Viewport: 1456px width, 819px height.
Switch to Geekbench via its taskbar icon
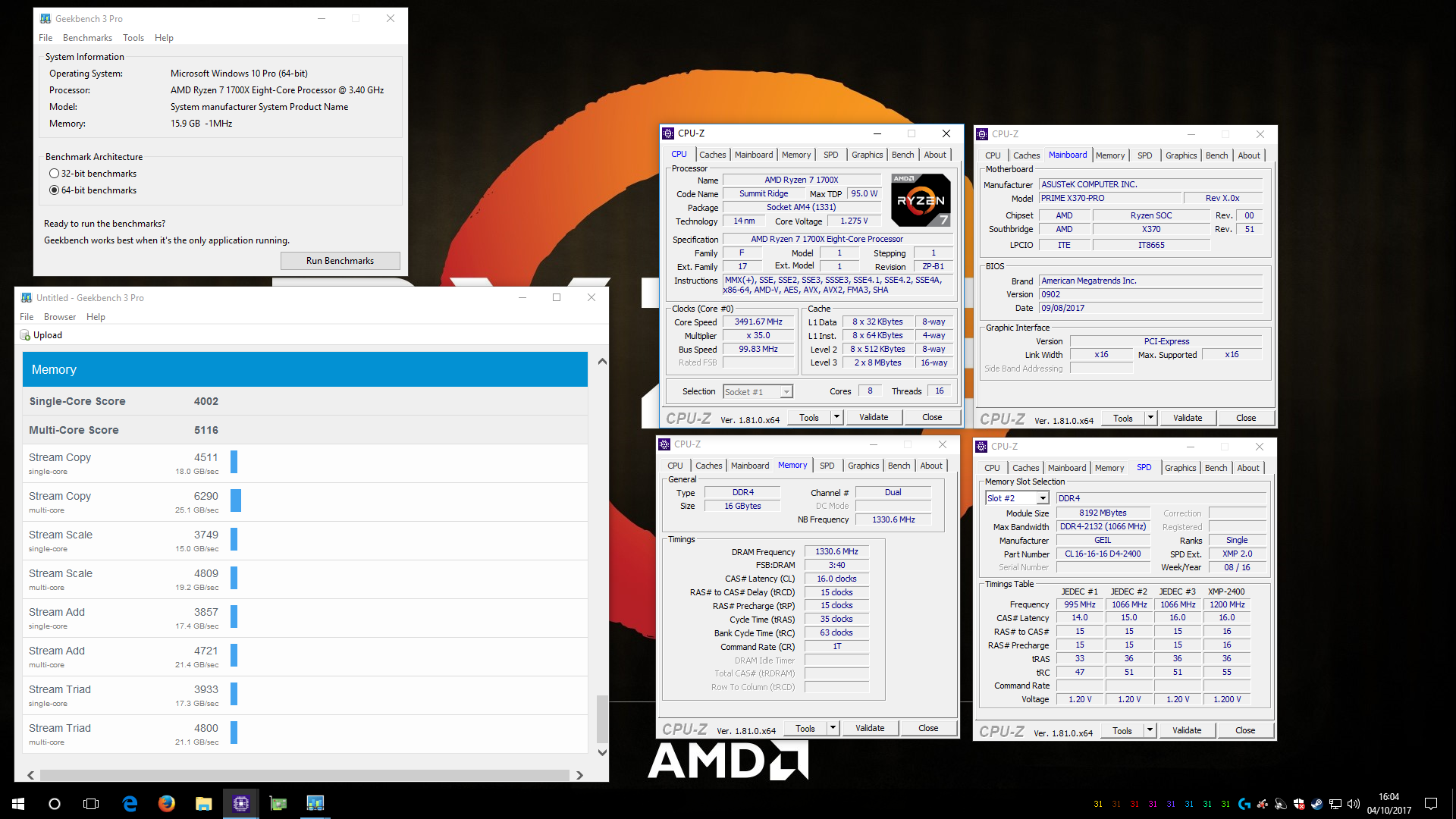[315, 804]
